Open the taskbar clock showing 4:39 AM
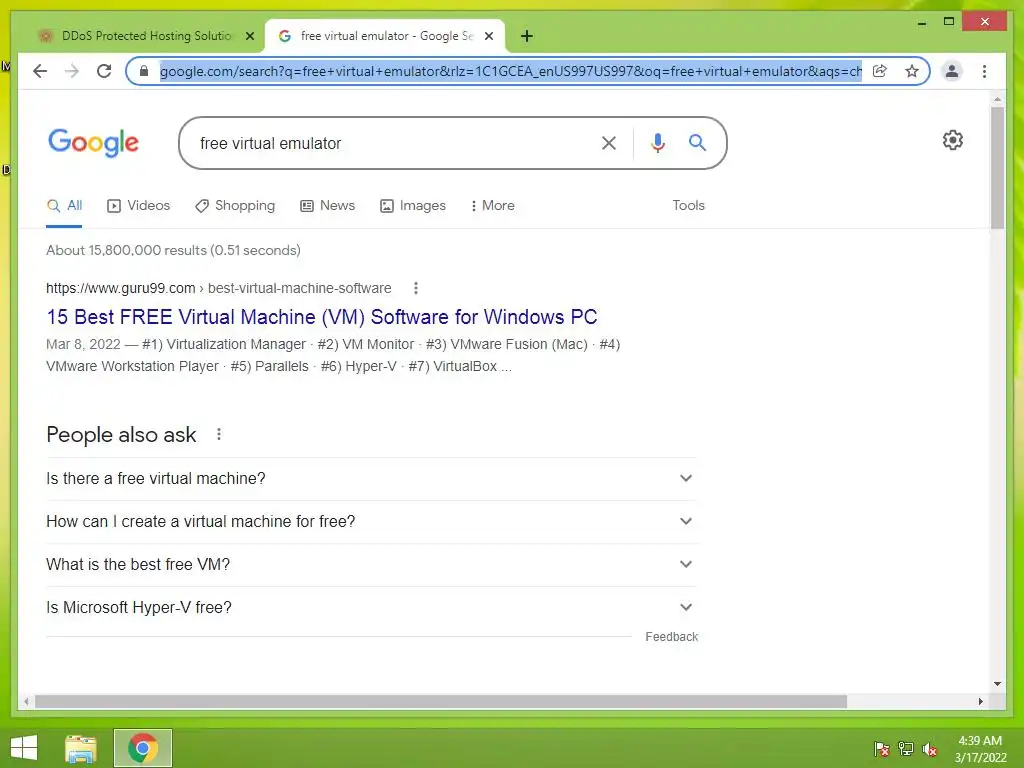This screenshot has height=768, width=1024. click(980, 749)
